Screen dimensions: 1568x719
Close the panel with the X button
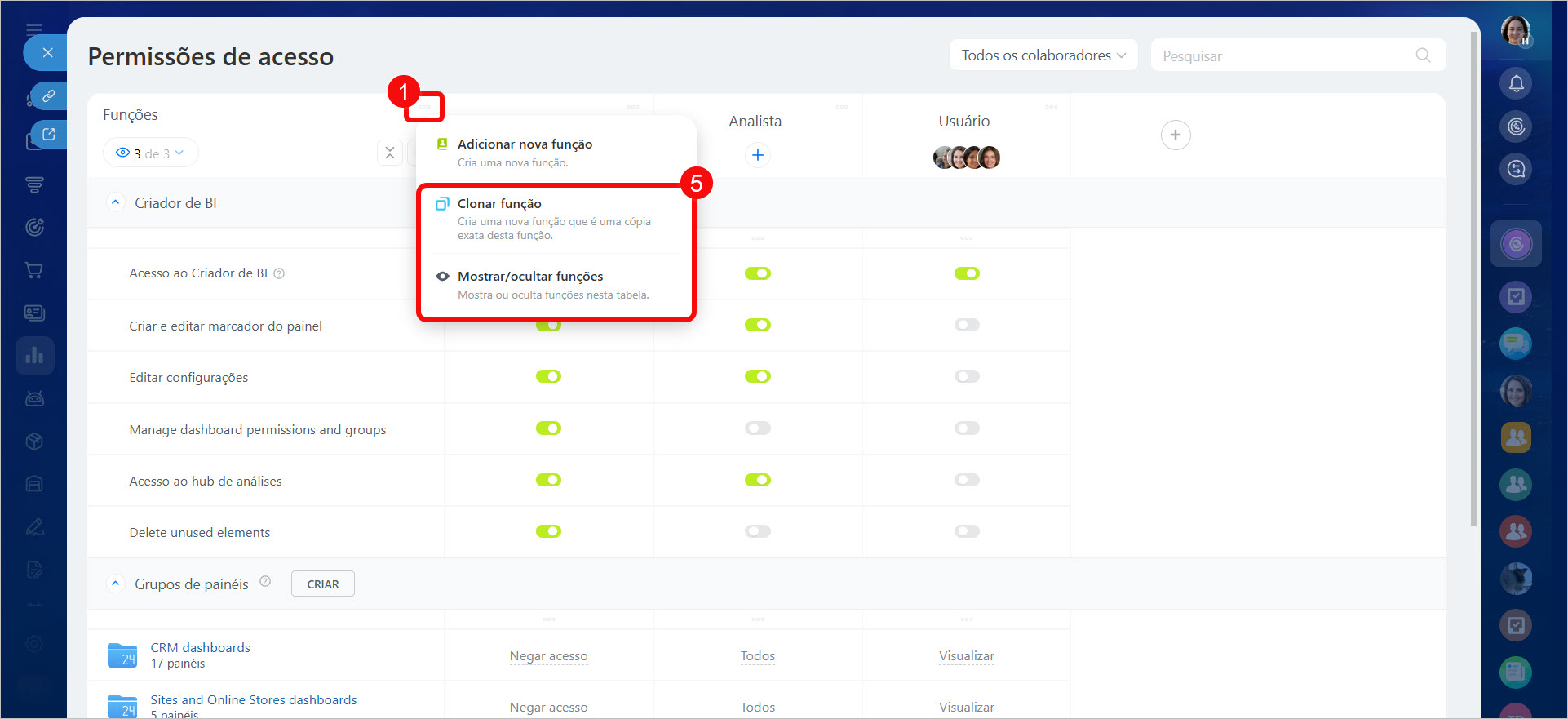point(47,53)
